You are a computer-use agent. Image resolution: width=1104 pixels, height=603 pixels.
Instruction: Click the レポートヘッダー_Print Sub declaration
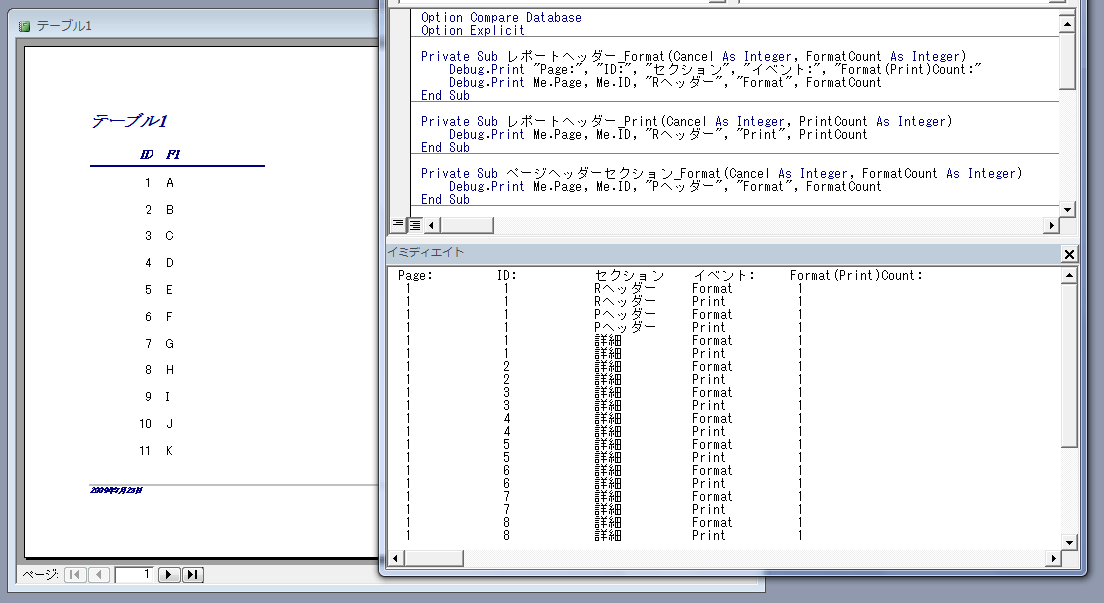[x=686, y=121]
